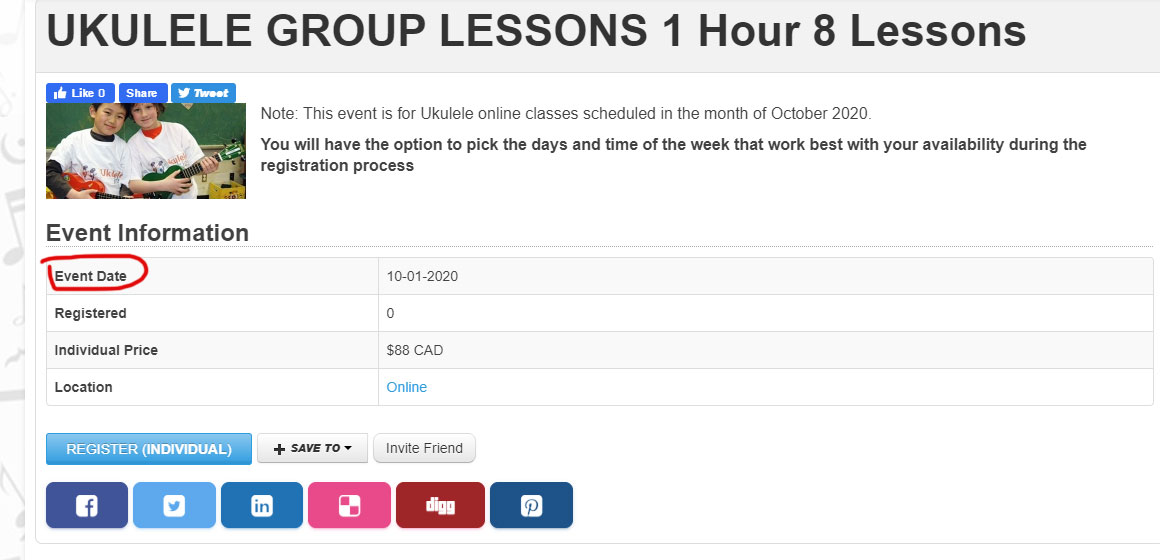The width and height of the screenshot is (1160, 560).
Task: Click the Event Date label
Action: point(91,276)
